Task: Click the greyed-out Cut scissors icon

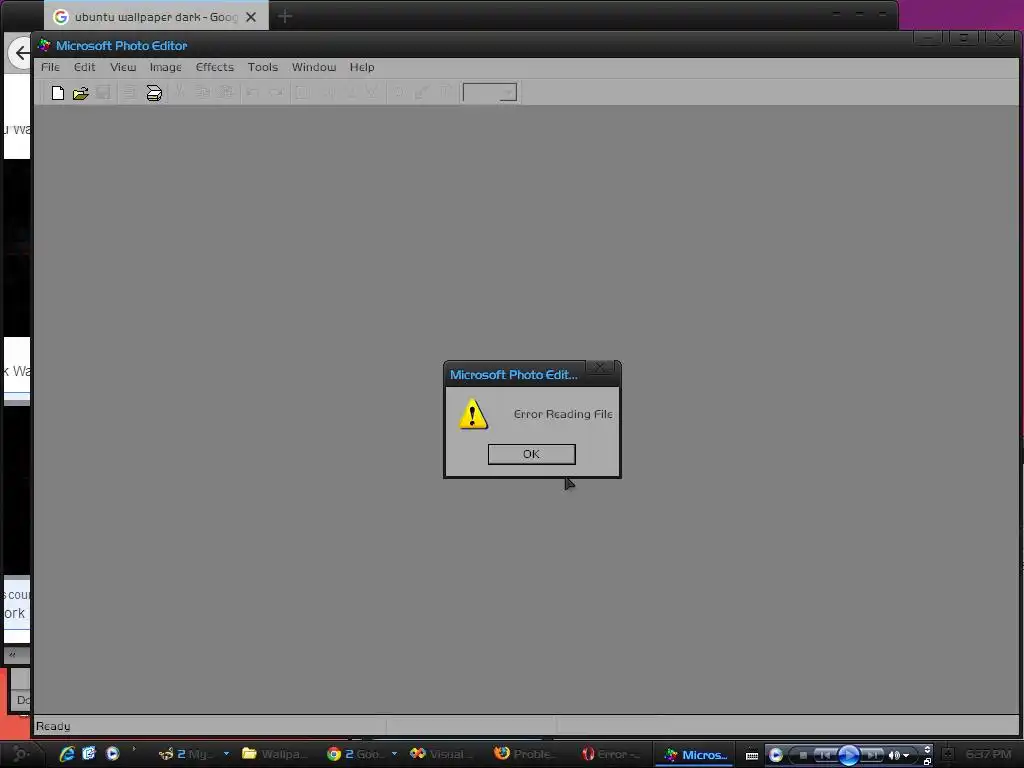Action: [x=180, y=93]
